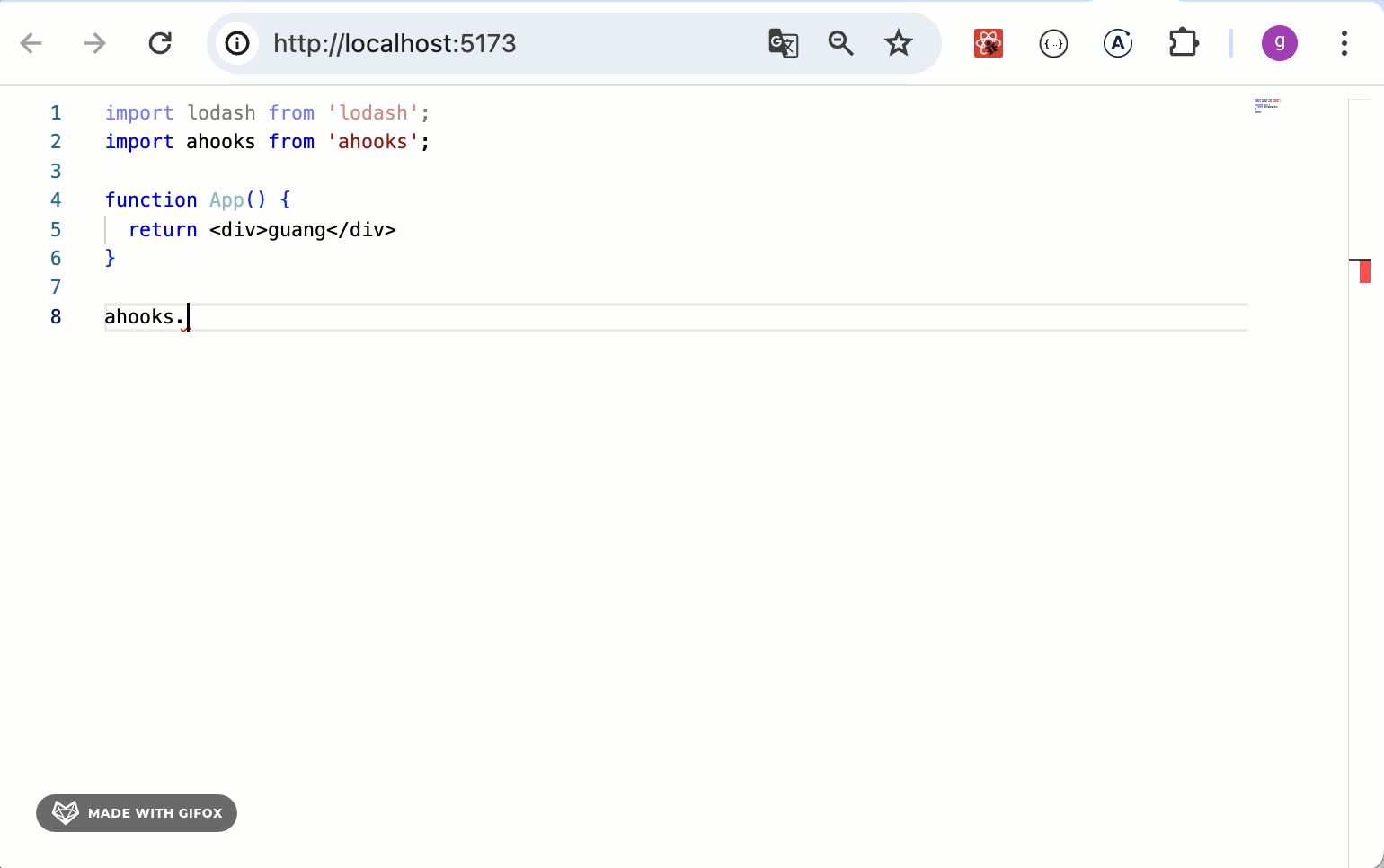This screenshot has width=1384, height=868.
Task: Open the curly braces JSON extension
Action: pos(1053,43)
